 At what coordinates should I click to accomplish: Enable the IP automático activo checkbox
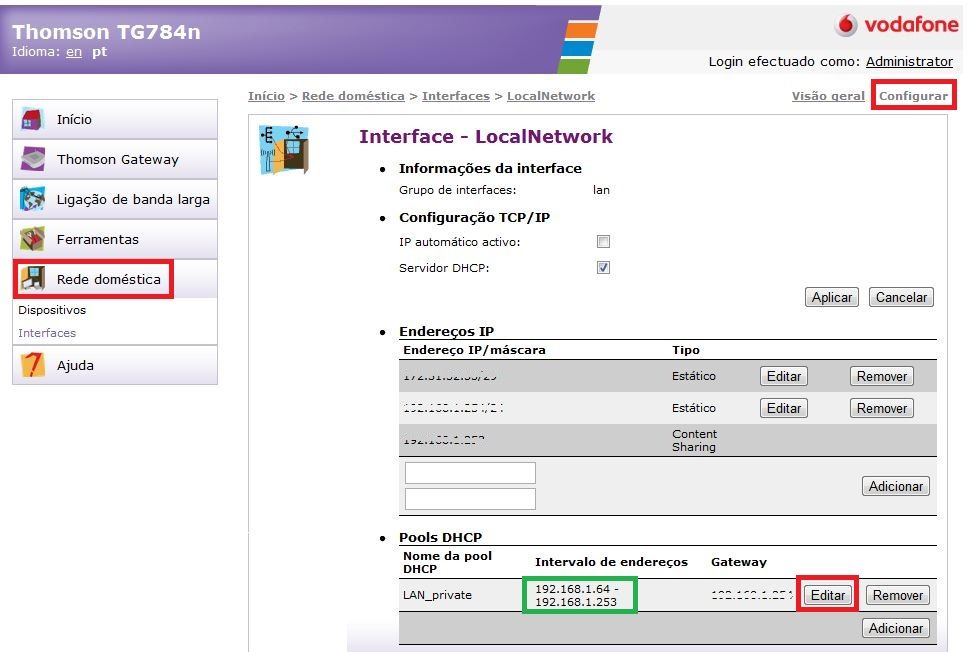coord(603,242)
